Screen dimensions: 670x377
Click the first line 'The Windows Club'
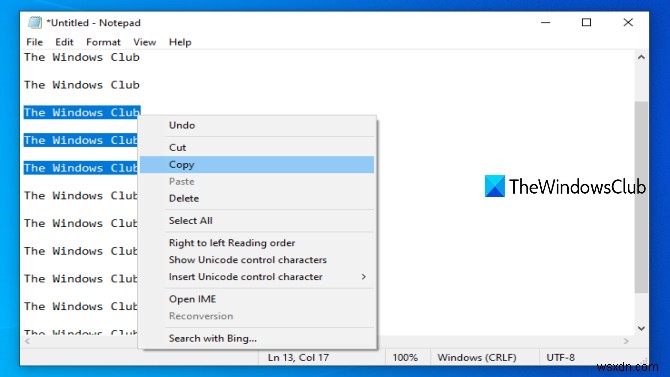coord(82,57)
